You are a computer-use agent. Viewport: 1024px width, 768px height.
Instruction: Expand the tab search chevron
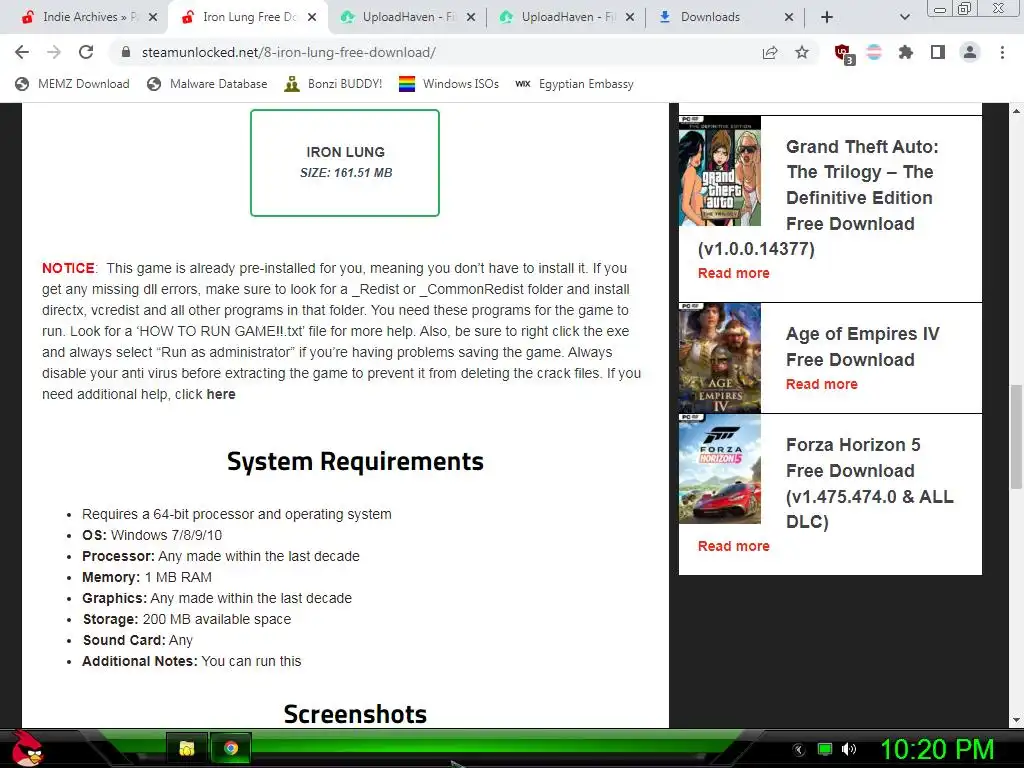[x=904, y=17]
